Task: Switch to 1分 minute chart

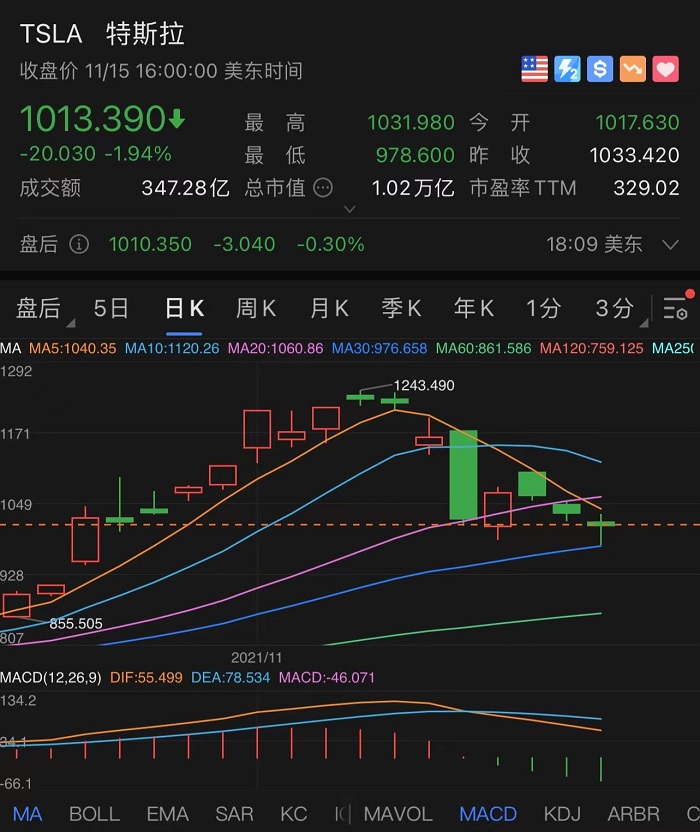Action: pyautogui.click(x=543, y=308)
